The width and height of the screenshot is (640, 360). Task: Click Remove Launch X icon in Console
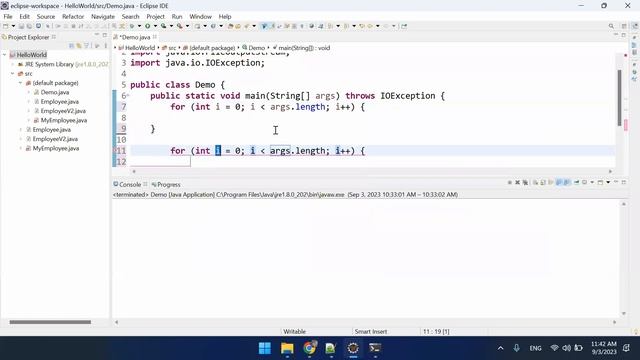point(518,182)
